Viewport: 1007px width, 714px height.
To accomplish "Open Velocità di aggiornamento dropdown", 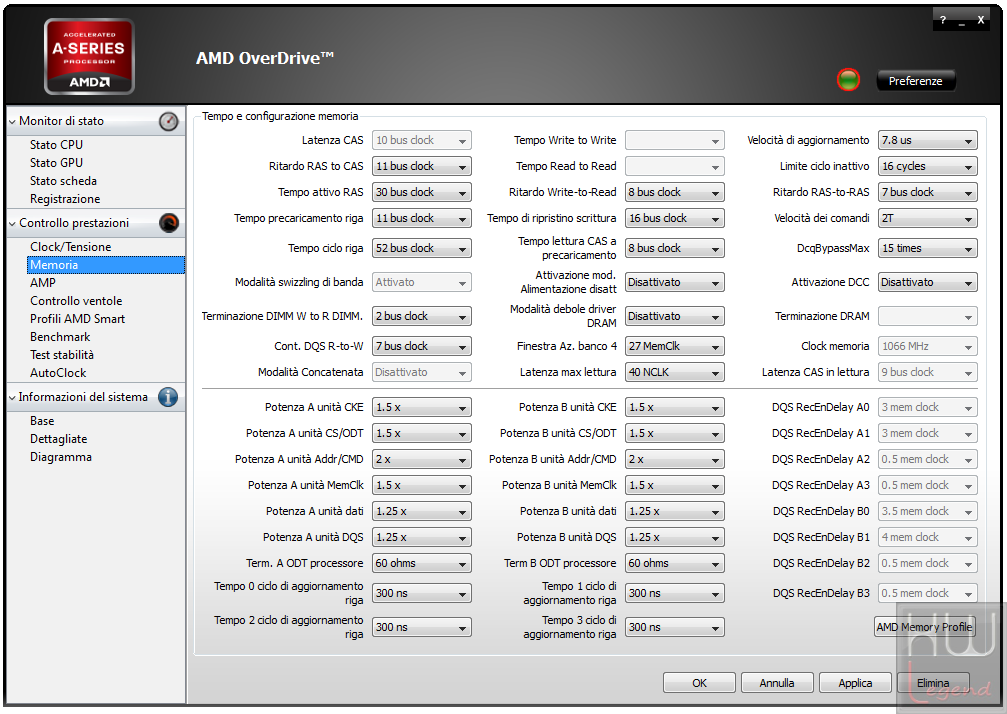I will tap(927, 140).
